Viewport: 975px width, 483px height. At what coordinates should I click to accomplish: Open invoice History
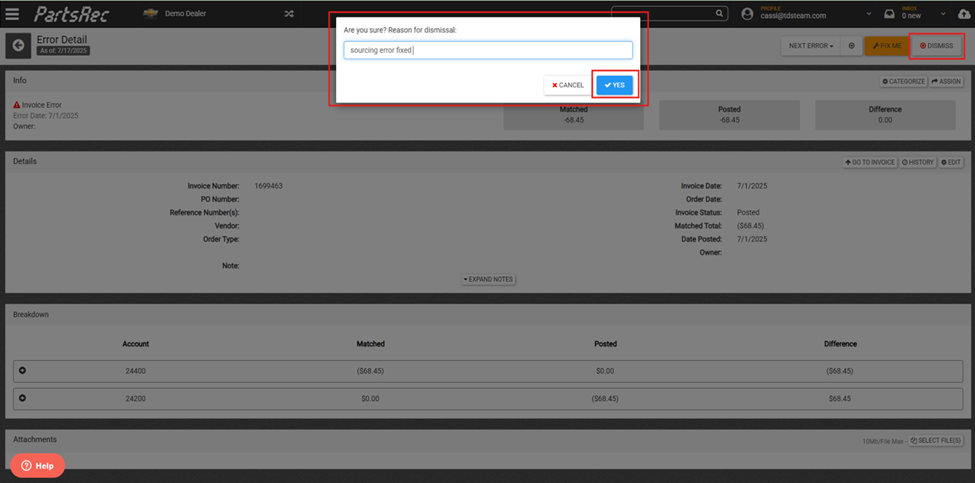tap(918, 162)
